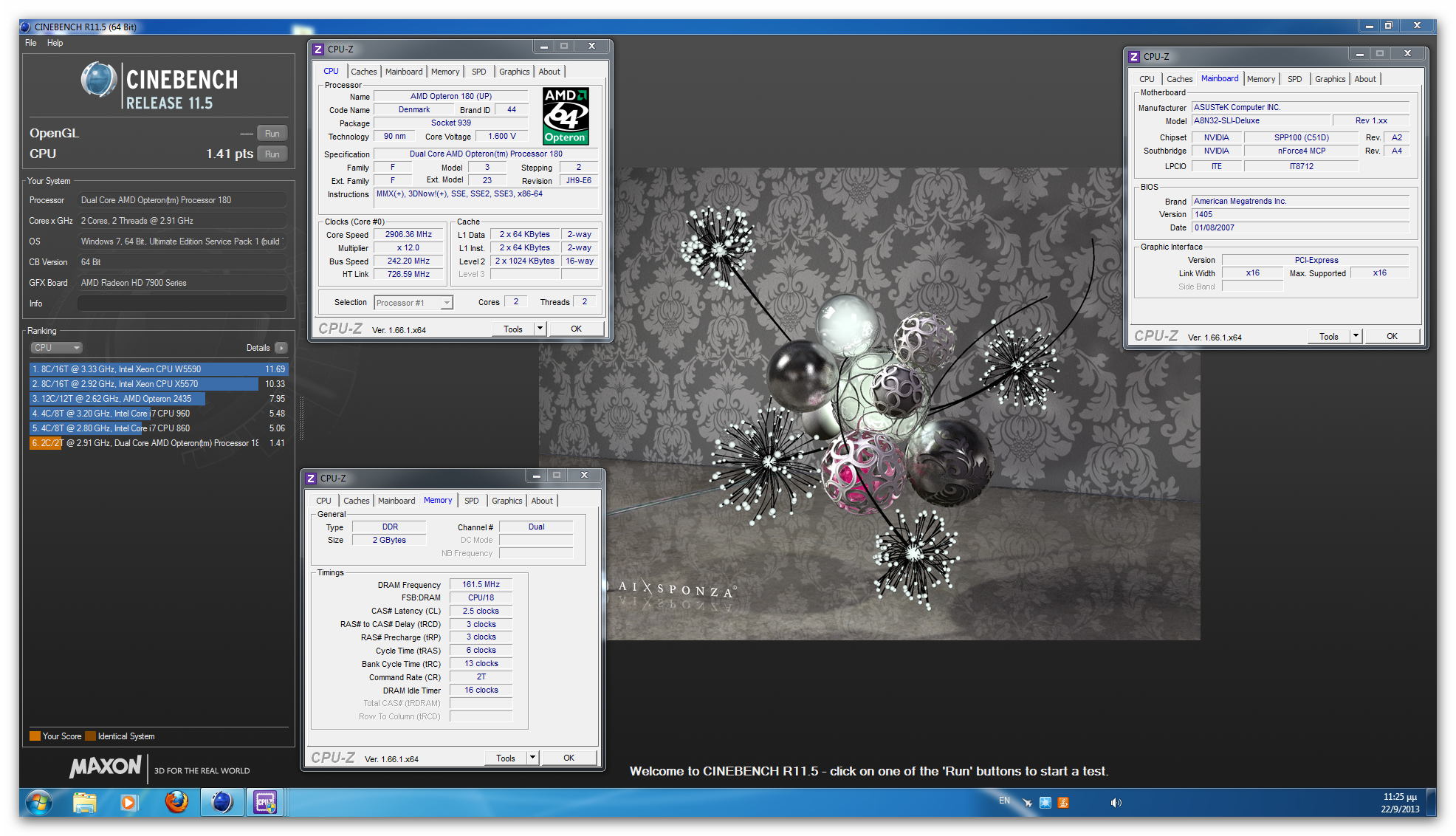This screenshot has width=1456, height=836.
Task: Select the Xeon W5590 ranking row
Action: [158, 369]
